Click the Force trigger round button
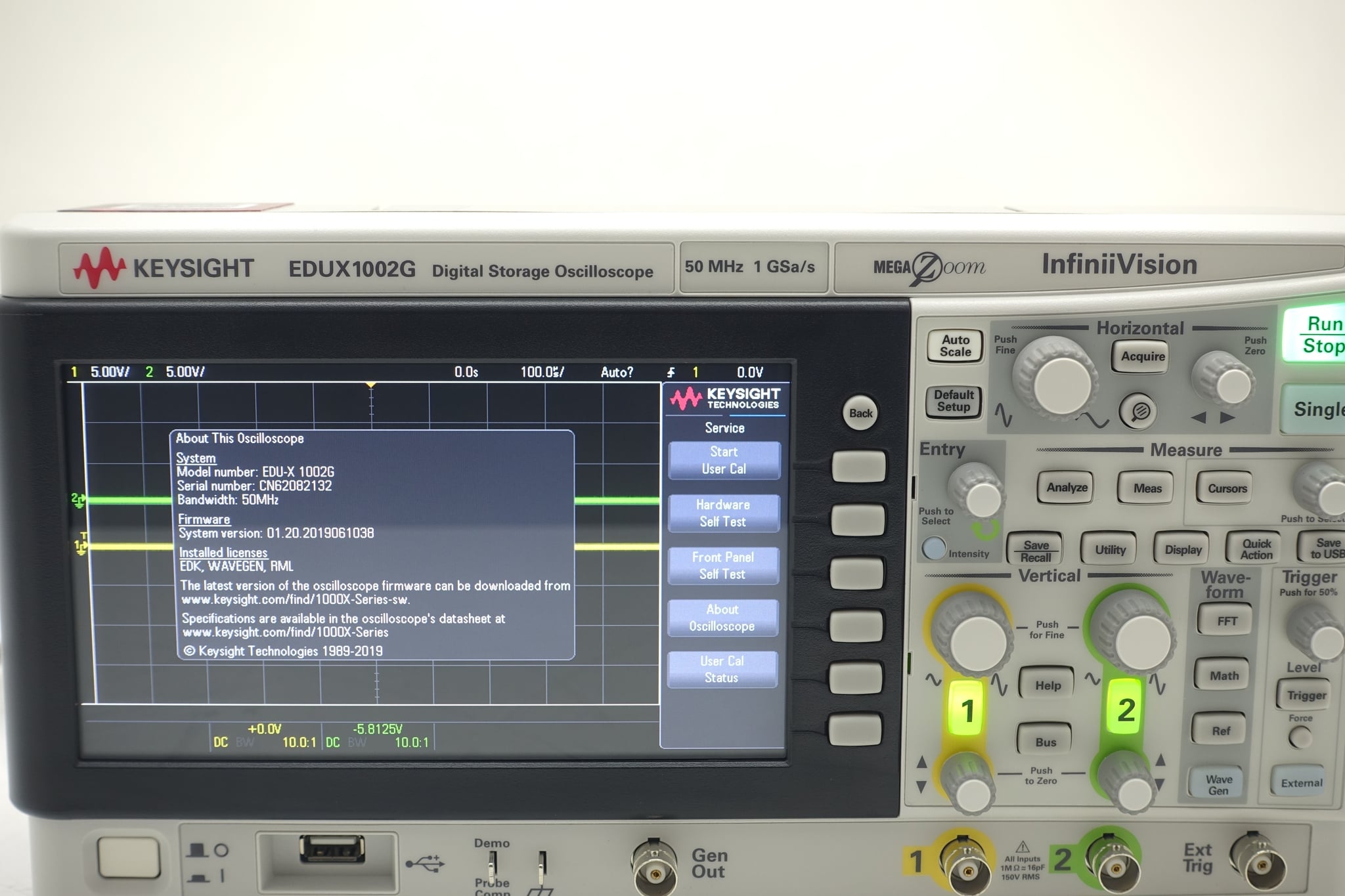 [x=1300, y=738]
